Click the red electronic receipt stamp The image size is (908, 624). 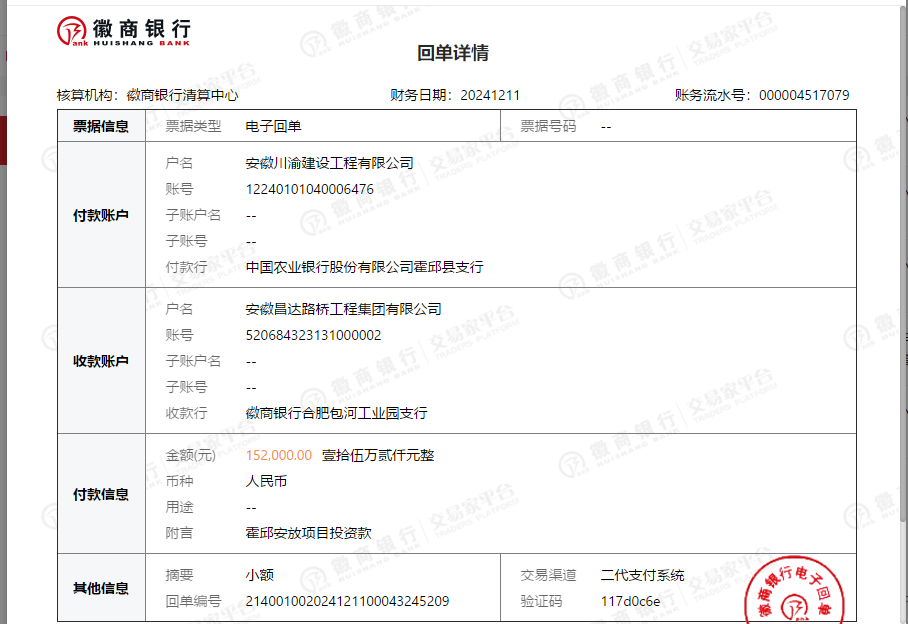[x=793, y=598]
